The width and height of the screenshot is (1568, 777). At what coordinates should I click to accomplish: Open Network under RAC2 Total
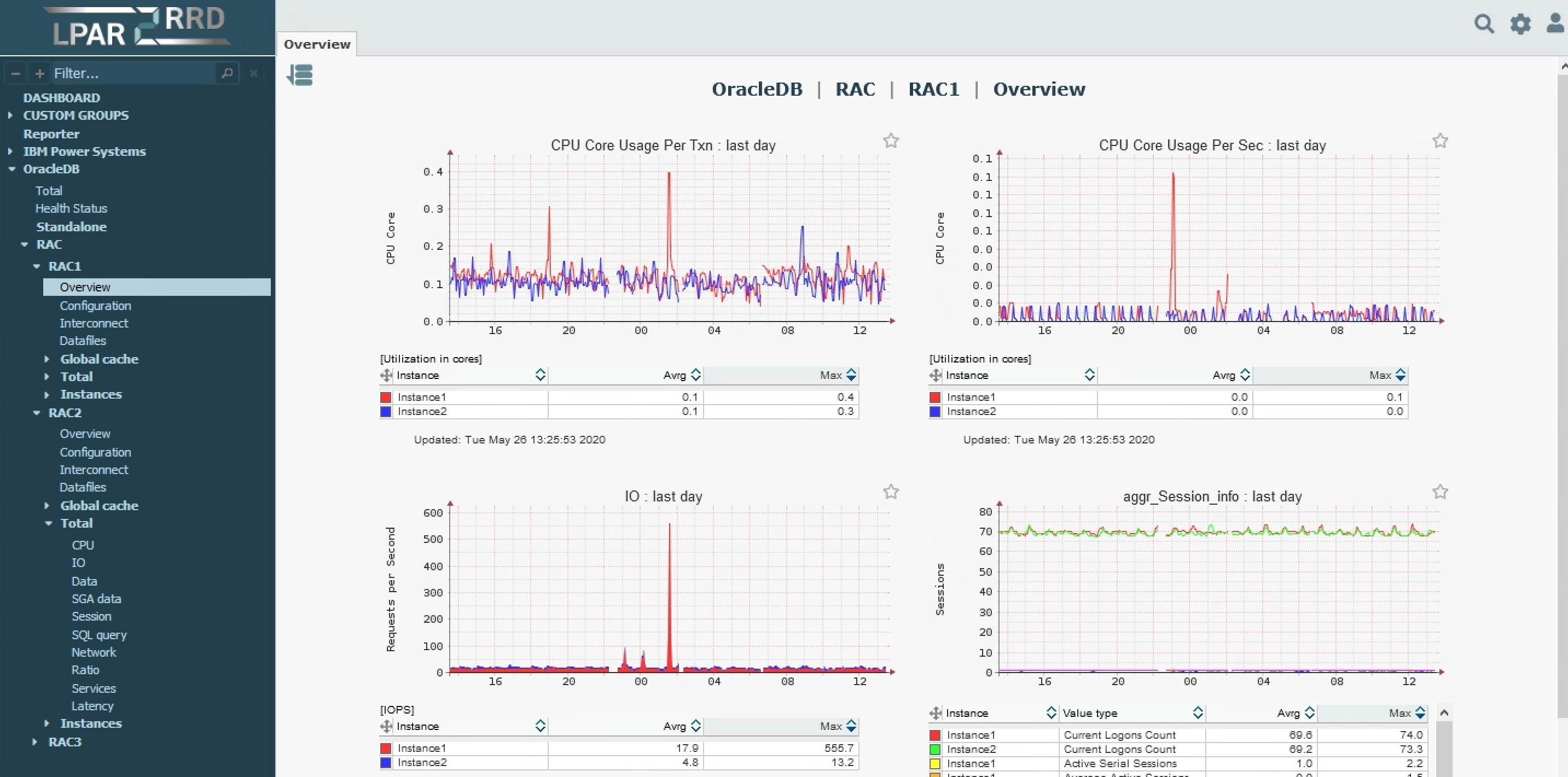click(94, 652)
